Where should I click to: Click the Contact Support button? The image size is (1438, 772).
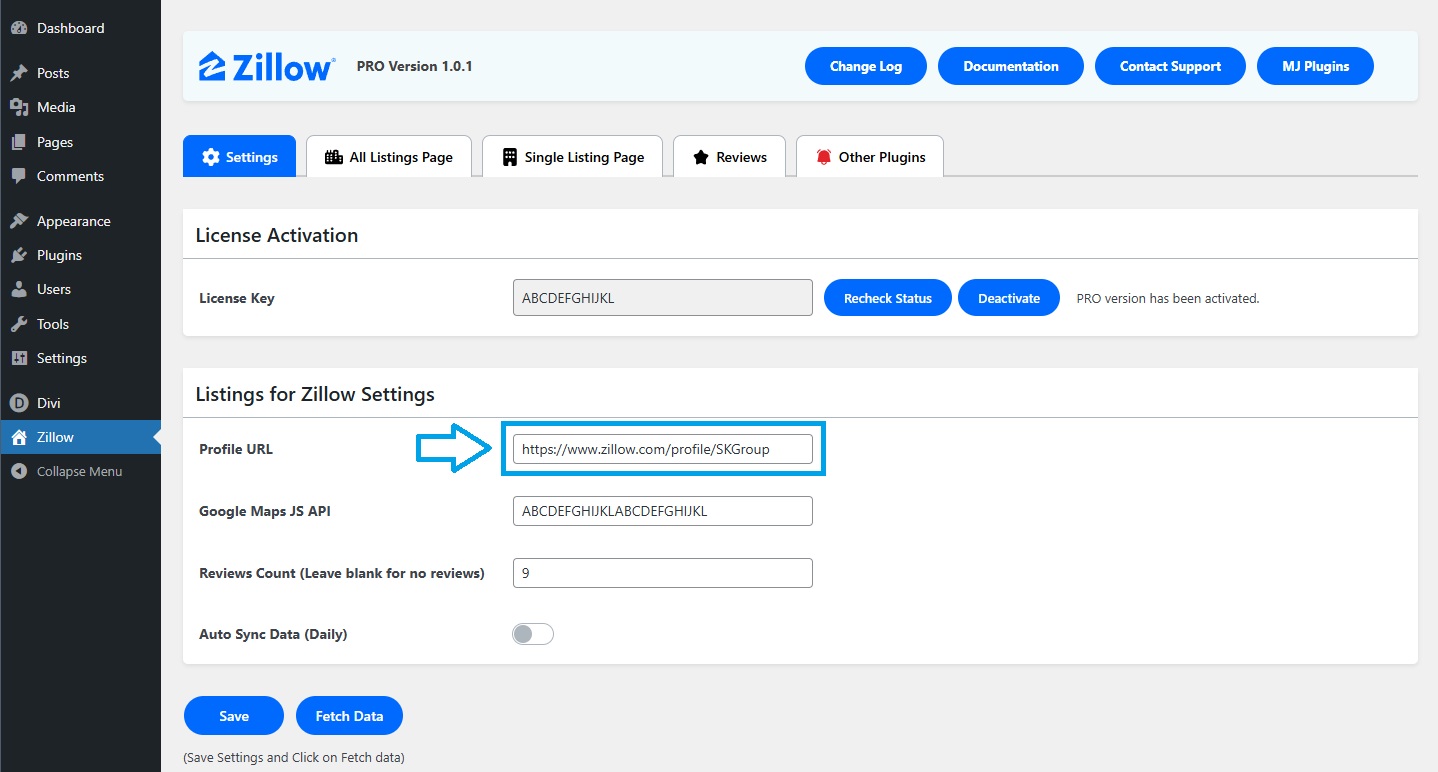pyautogui.click(x=1170, y=66)
